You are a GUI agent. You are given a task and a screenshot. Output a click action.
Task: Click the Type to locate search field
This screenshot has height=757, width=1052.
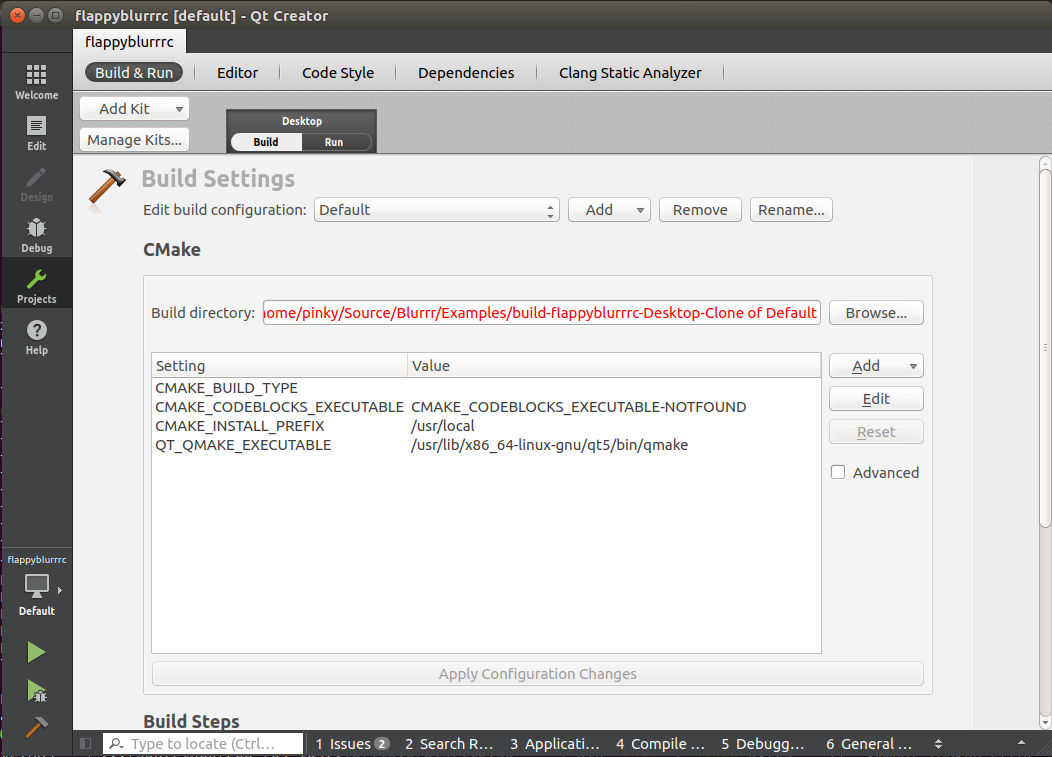tap(203, 744)
